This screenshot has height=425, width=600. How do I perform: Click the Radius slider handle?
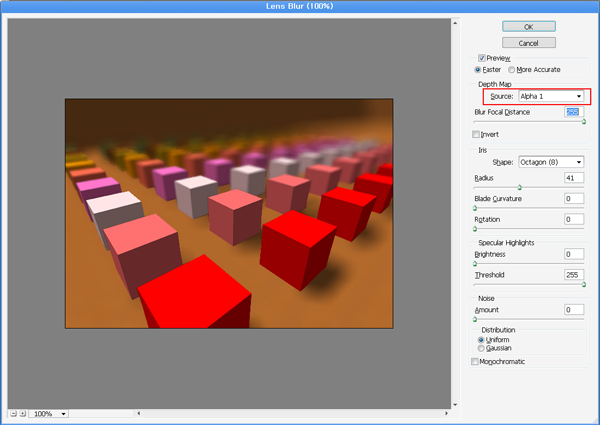pyautogui.click(x=519, y=187)
